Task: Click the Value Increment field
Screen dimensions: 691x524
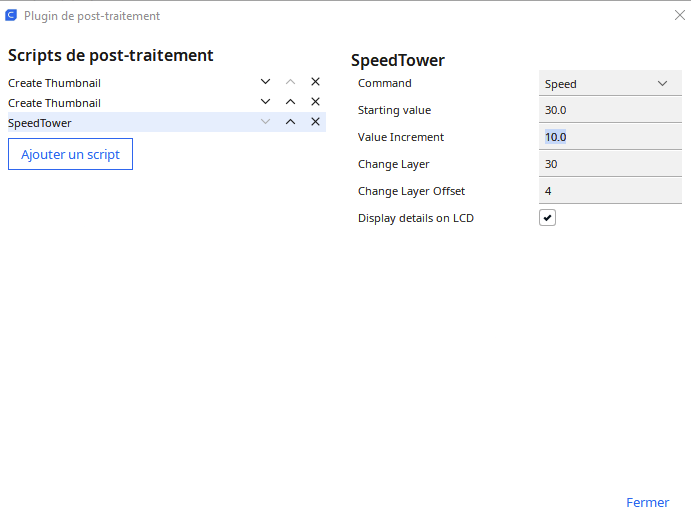Action: tap(610, 137)
